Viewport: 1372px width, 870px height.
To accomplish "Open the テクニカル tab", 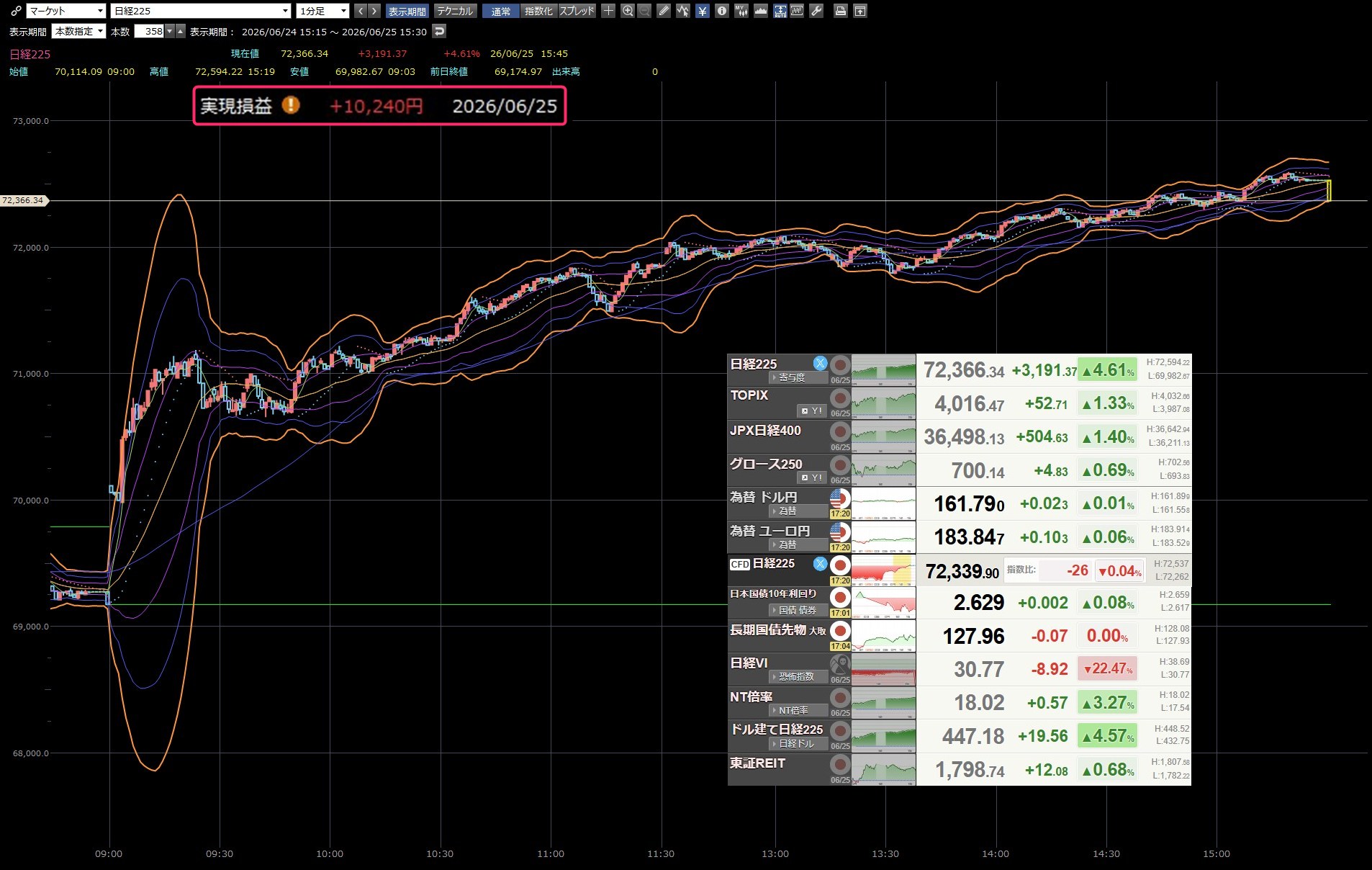I will (455, 11).
